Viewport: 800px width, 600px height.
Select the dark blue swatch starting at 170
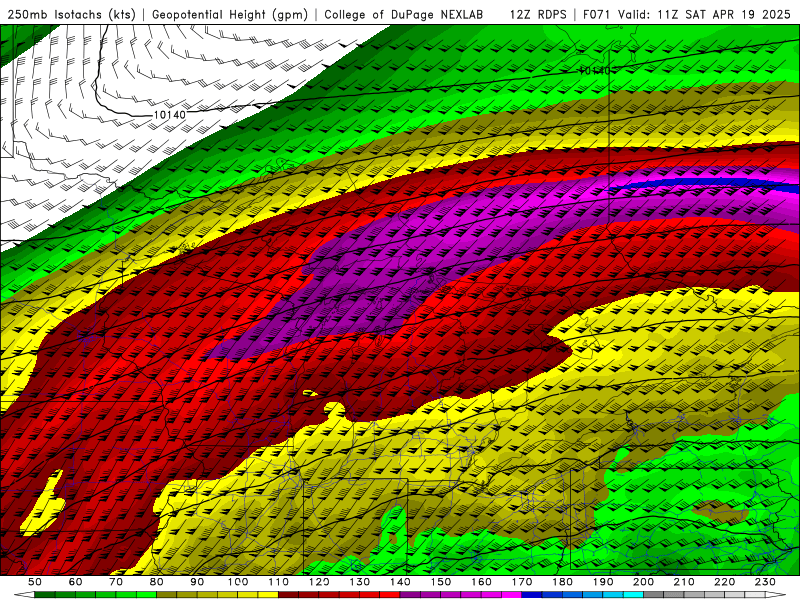point(532,595)
